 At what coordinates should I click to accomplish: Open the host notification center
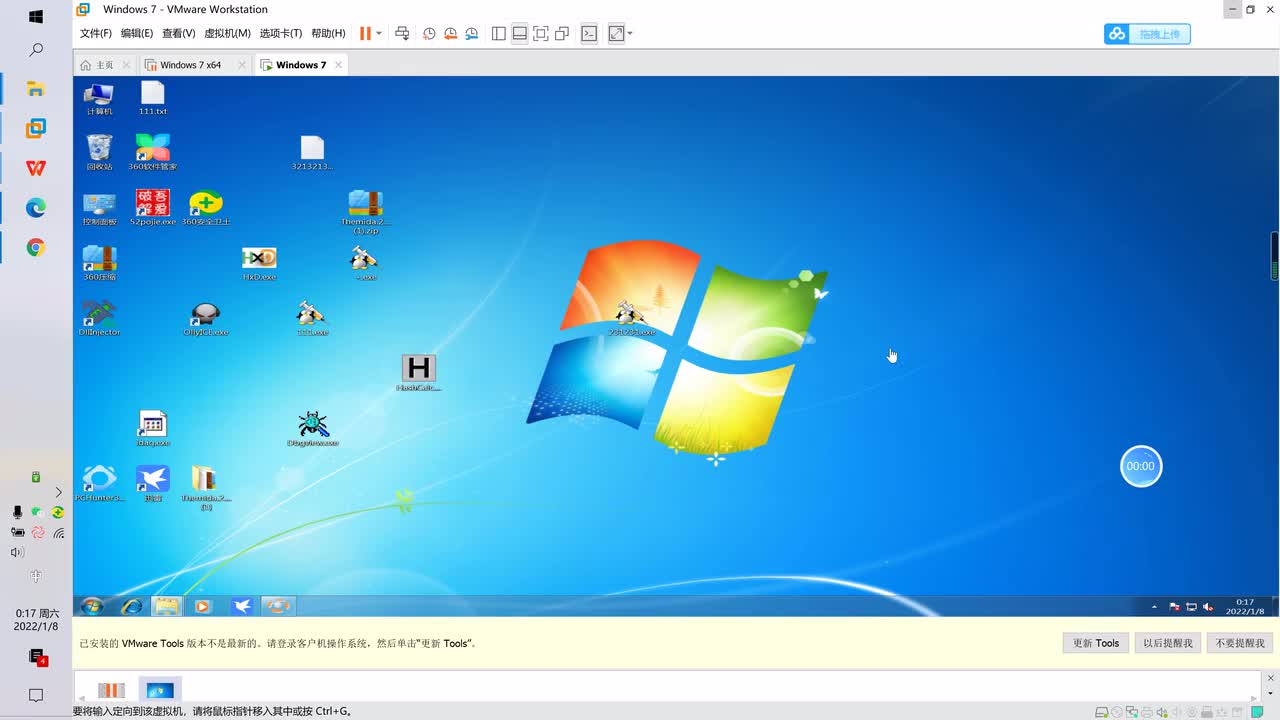click(x=36, y=695)
